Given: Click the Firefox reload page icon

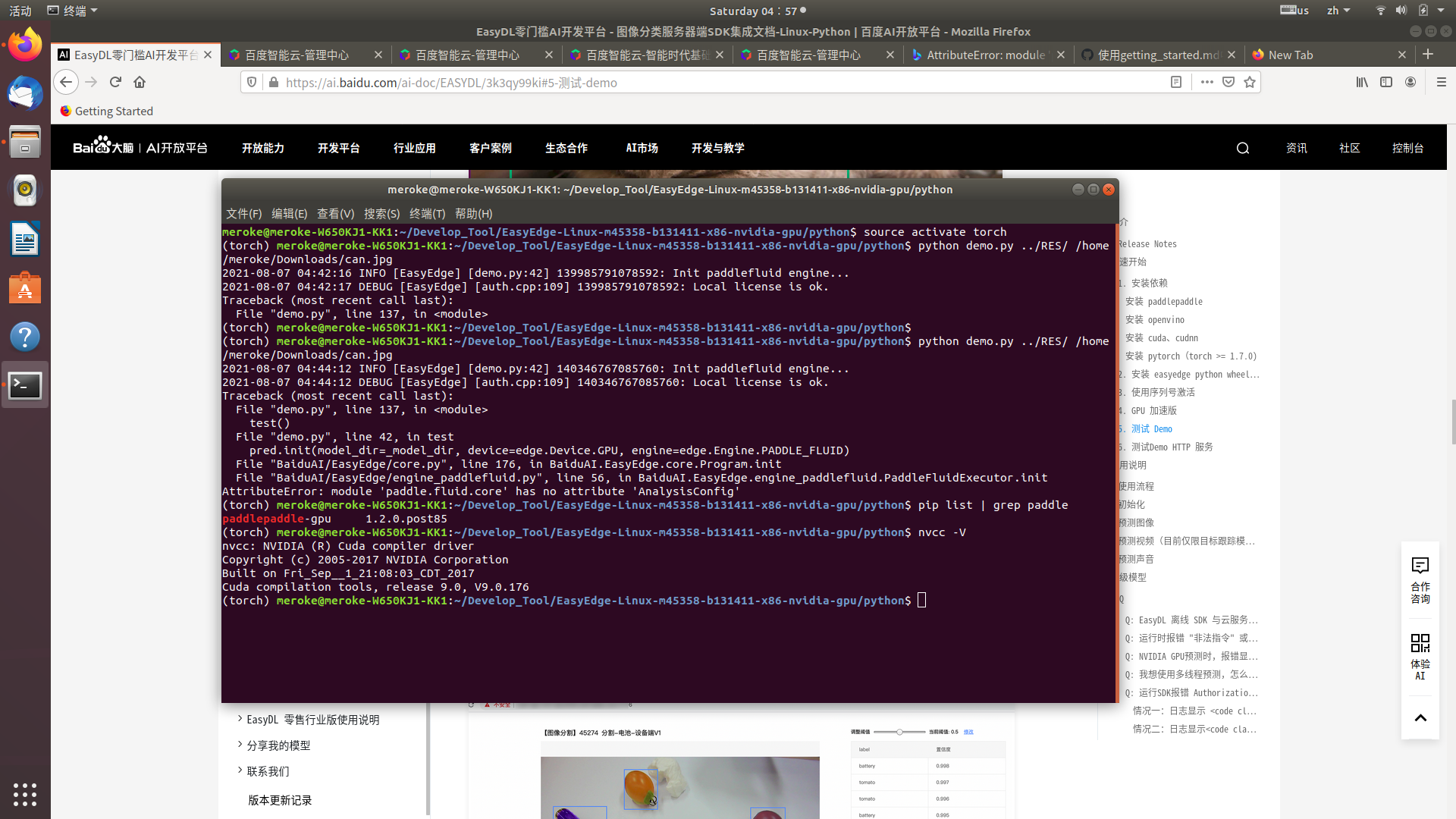Looking at the screenshot, I should pyautogui.click(x=115, y=82).
